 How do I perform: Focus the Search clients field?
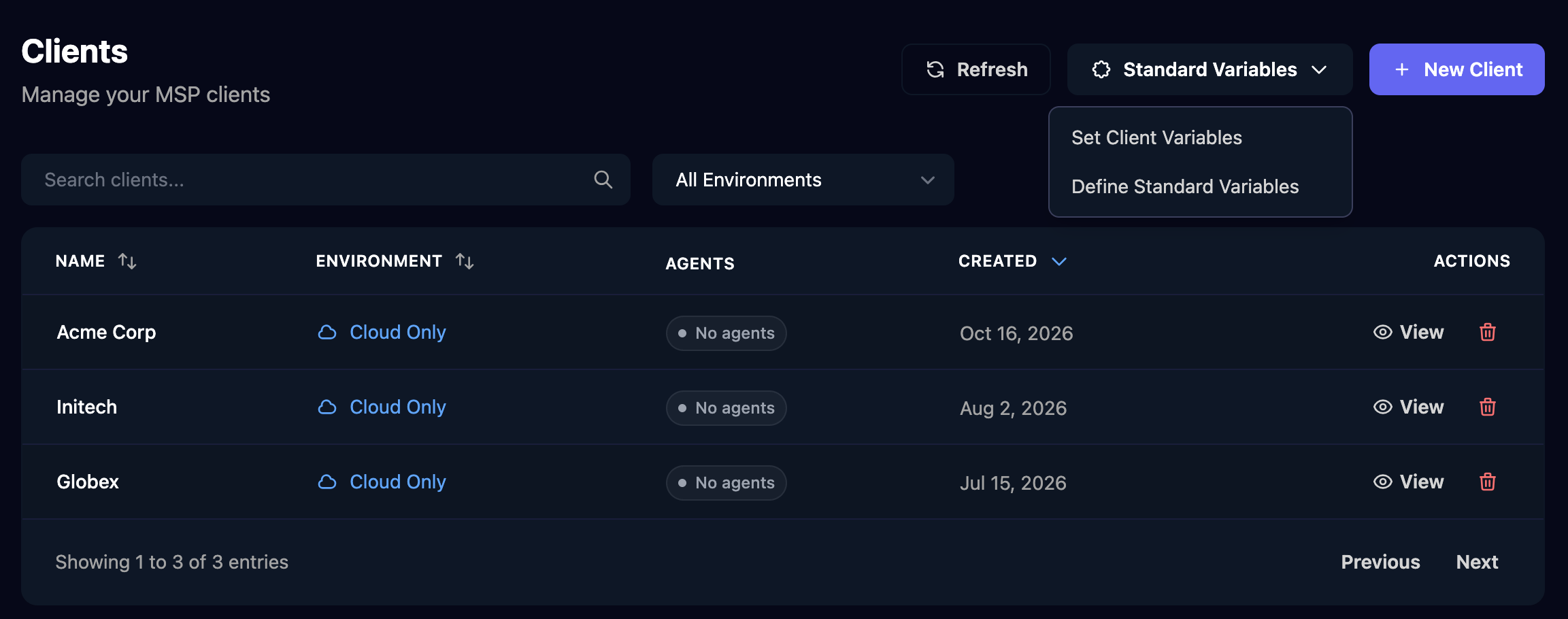click(326, 180)
